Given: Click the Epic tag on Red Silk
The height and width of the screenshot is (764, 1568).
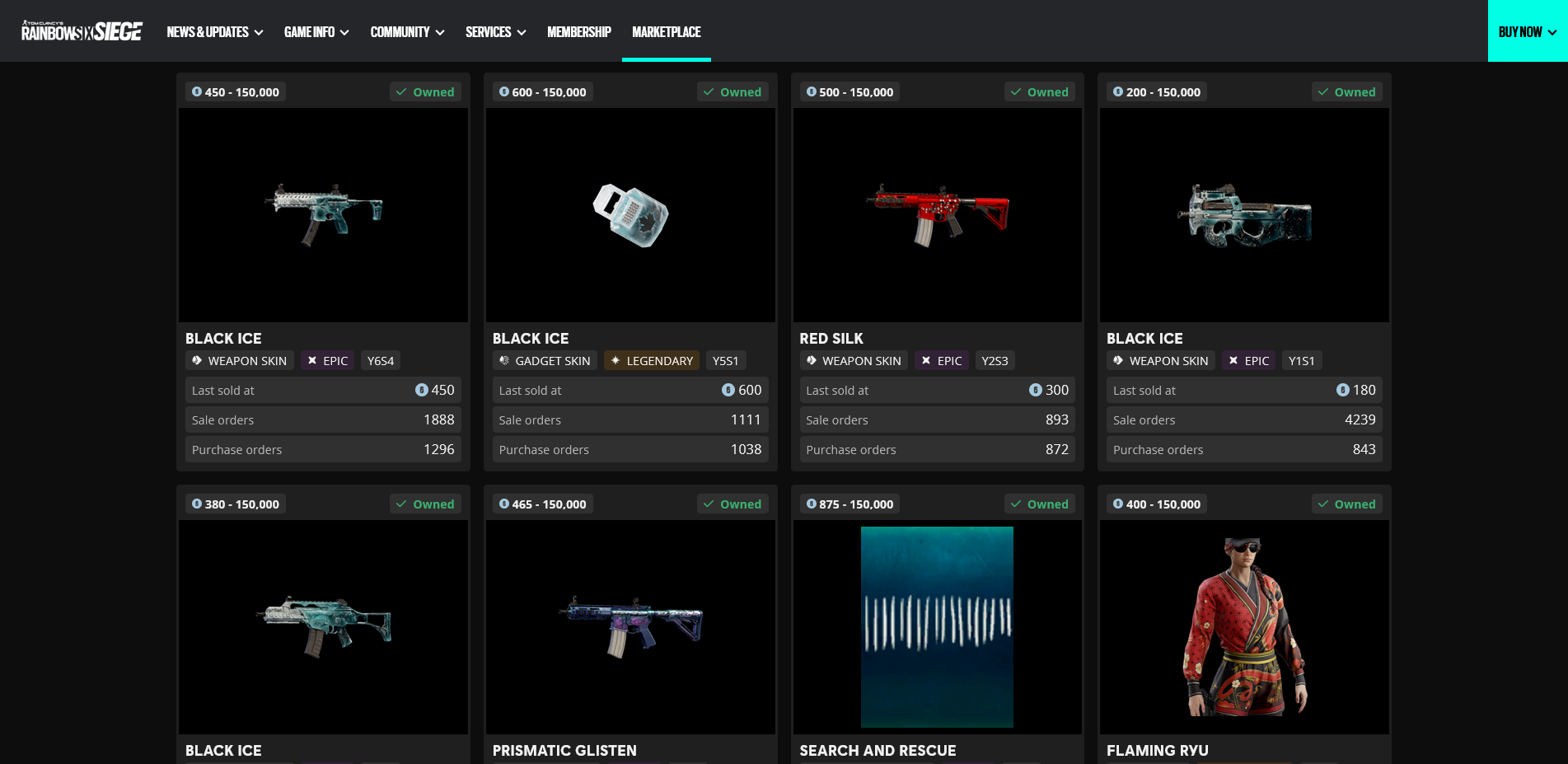Looking at the screenshot, I should [942, 360].
